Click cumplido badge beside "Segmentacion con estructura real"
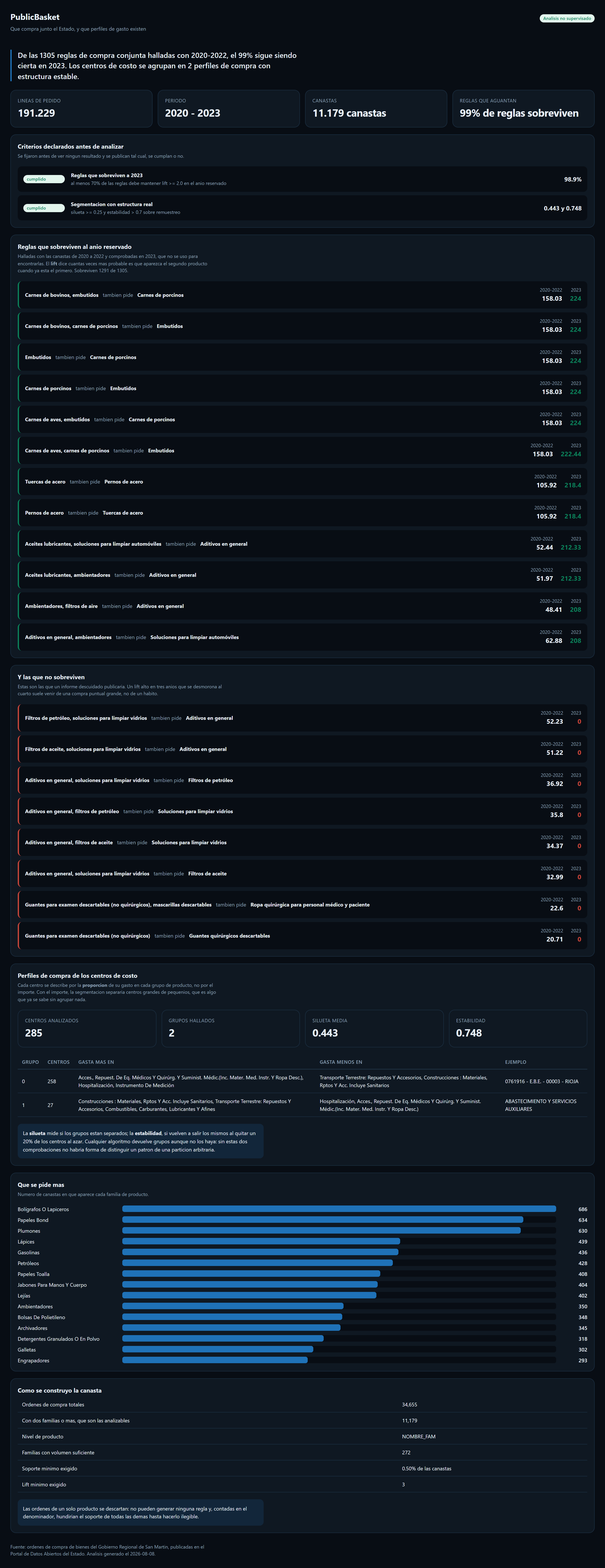This screenshot has height=1568, width=605. 44,208
